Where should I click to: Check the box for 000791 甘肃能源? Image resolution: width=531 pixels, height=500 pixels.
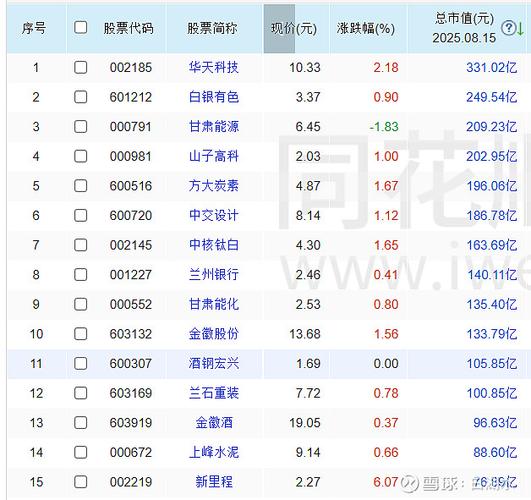tap(81, 127)
